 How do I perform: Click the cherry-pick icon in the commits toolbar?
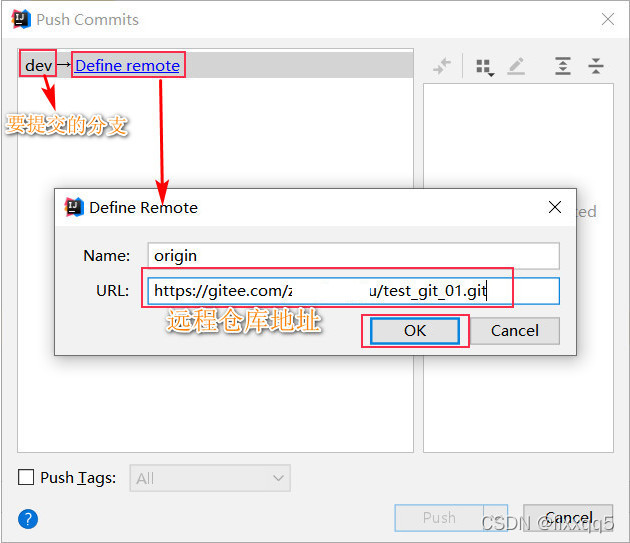tap(442, 66)
